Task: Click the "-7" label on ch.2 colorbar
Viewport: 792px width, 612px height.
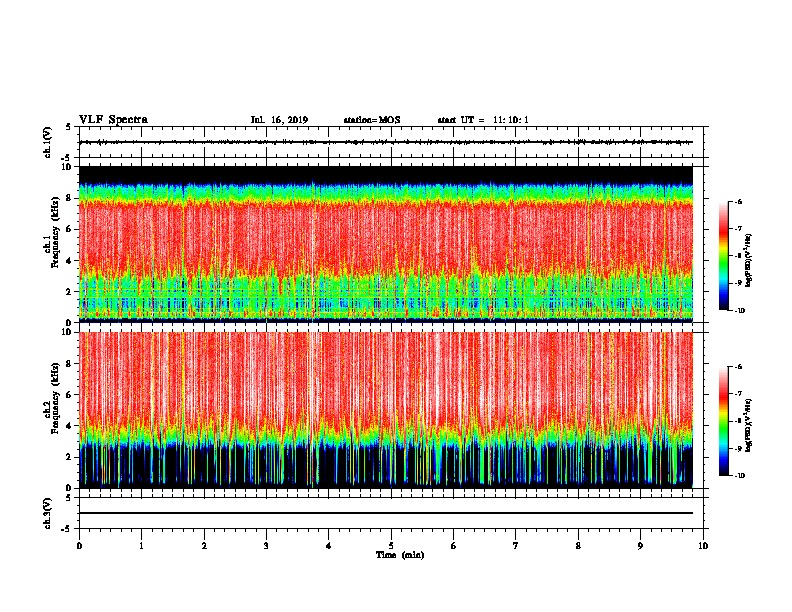Action: [738, 394]
